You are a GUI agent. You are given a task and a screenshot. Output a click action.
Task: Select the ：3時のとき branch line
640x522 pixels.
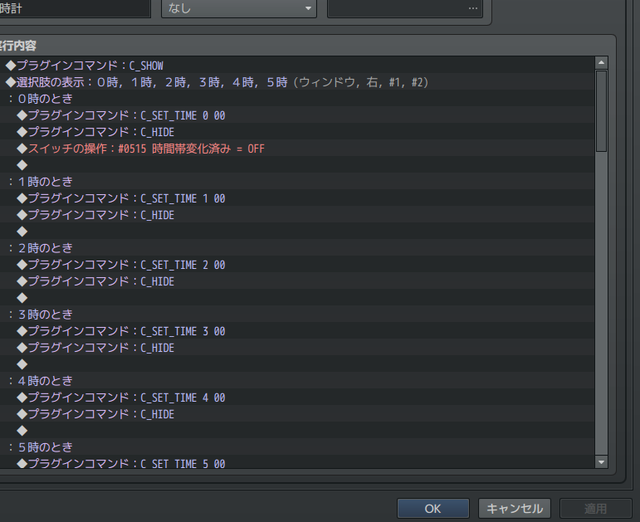(297, 314)
